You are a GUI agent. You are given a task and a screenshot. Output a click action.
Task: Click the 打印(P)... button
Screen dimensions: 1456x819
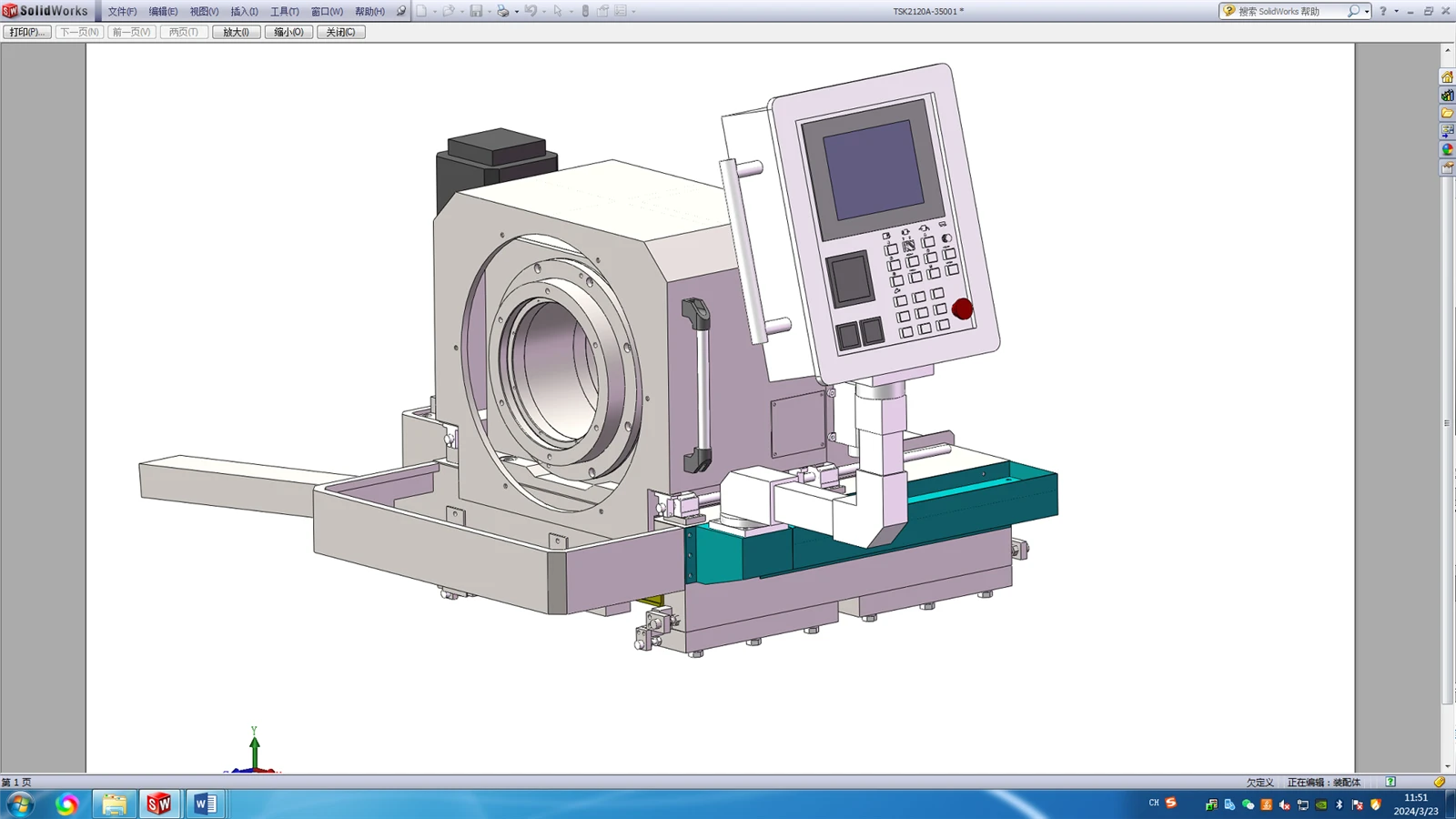click(27, 32)
